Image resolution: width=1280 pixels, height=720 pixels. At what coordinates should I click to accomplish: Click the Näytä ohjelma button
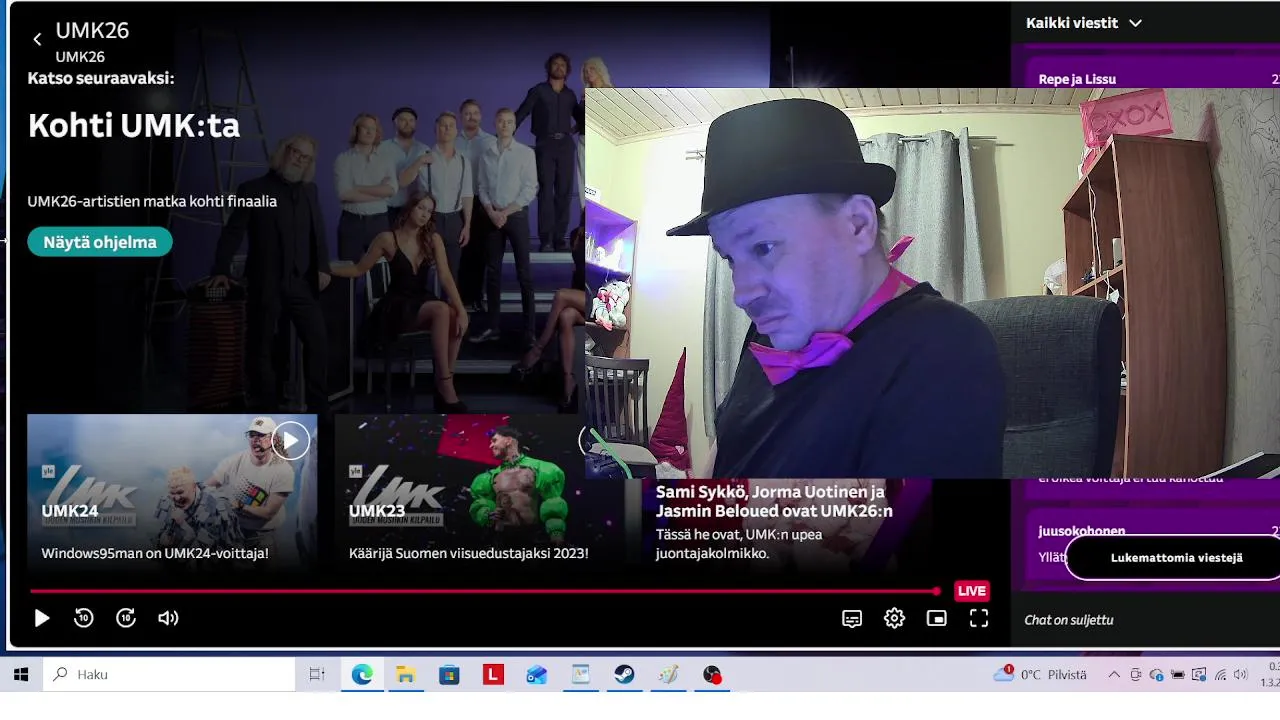[x=100, y=242]
